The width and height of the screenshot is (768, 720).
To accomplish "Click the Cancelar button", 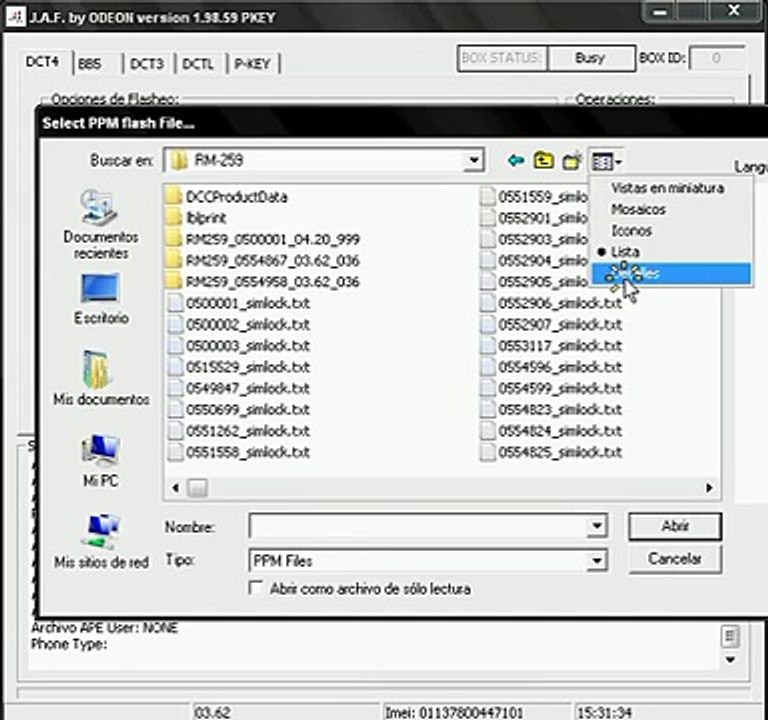I will (675, 559).
